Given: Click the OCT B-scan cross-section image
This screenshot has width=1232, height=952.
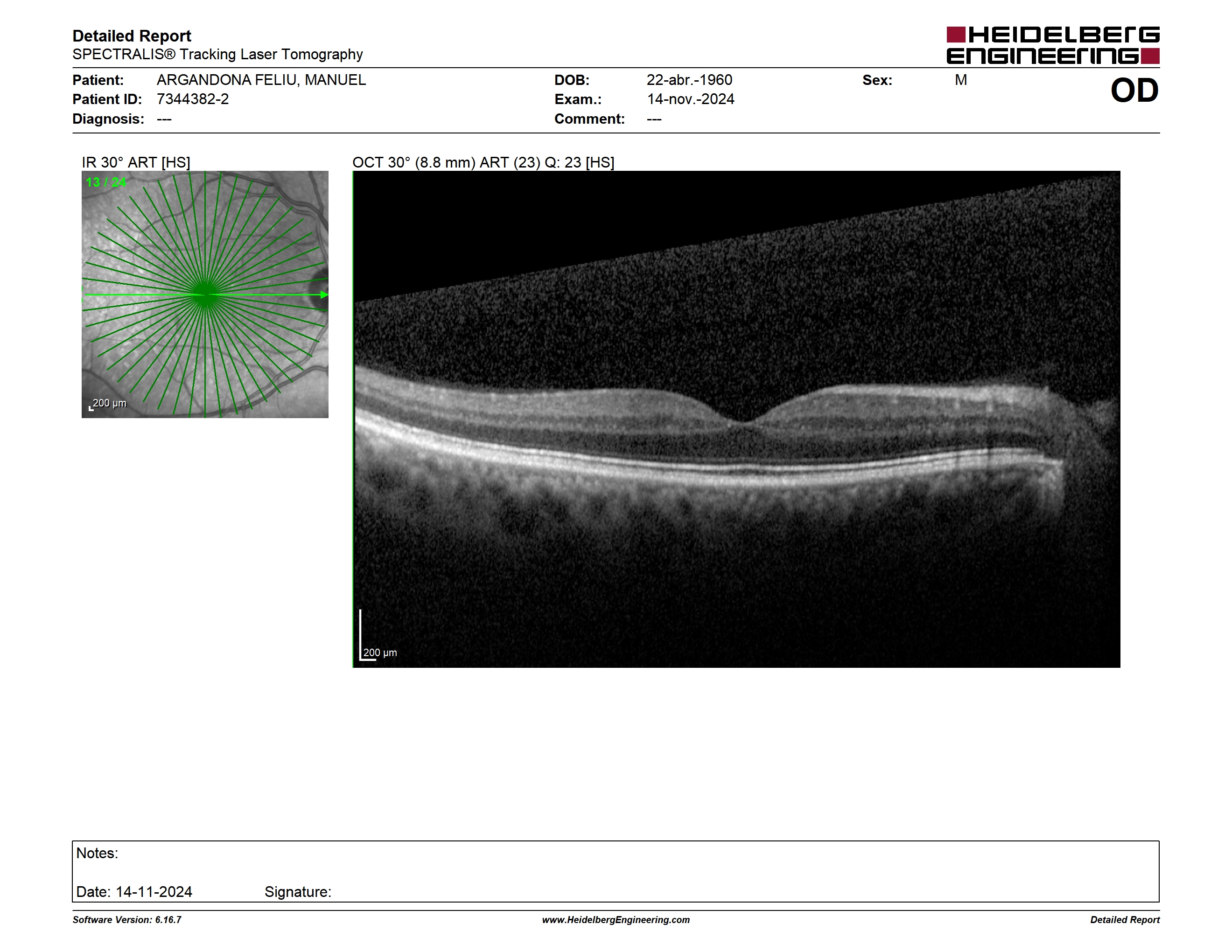Looking at the screenshot, I should [736, 419].
